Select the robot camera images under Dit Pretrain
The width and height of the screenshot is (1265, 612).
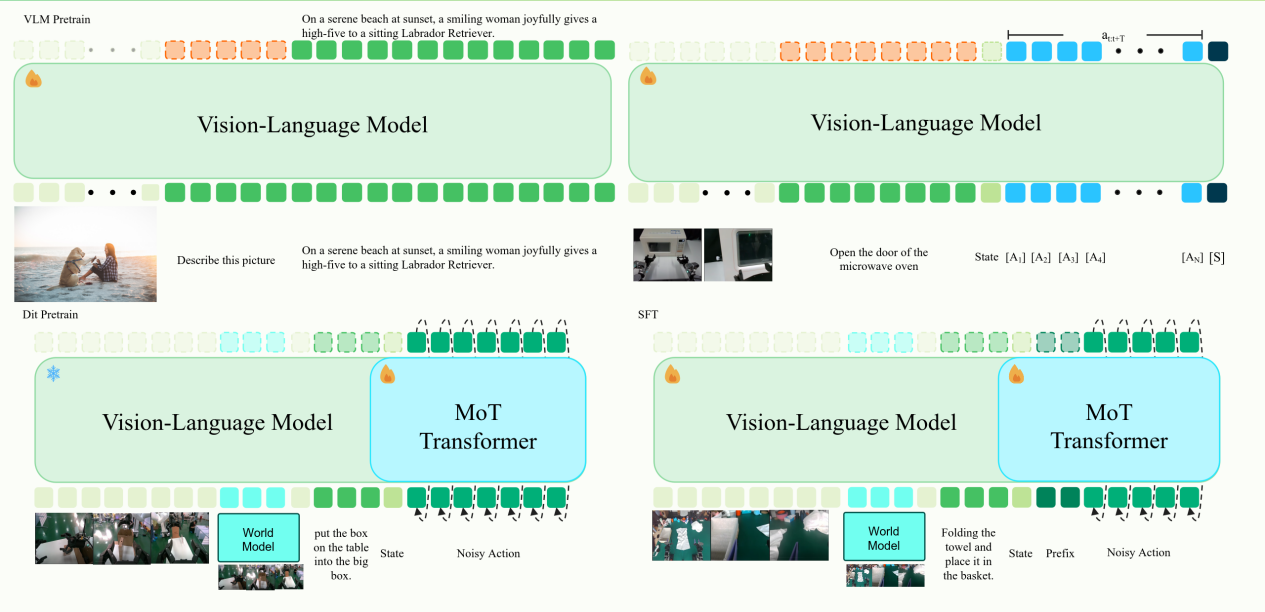(x=122, y=538)
